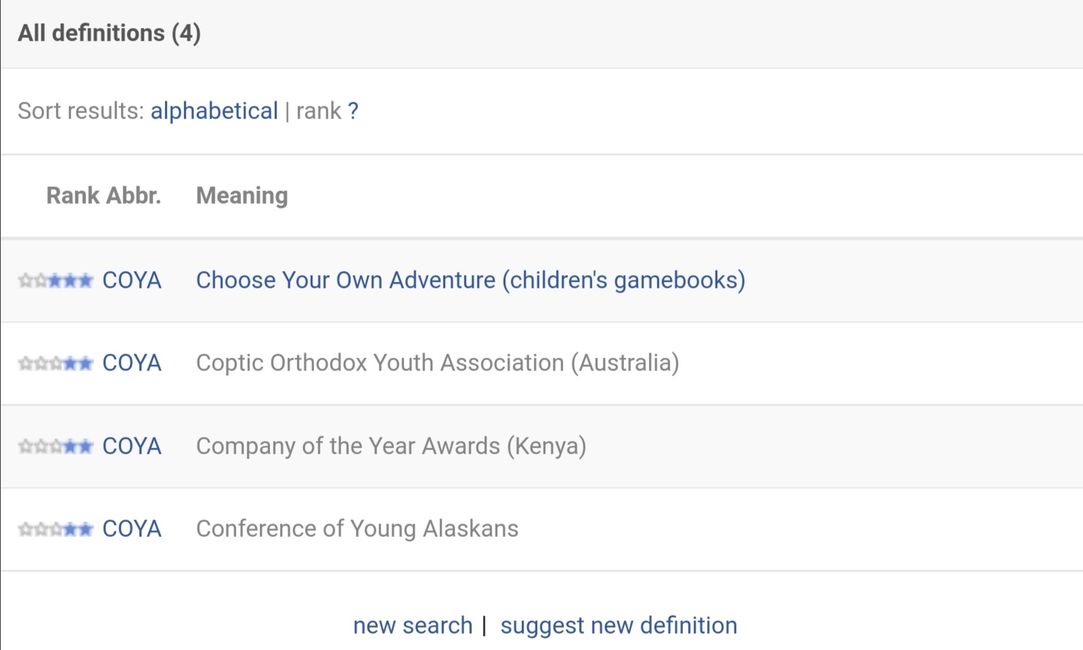1083x650 pixels.
Task: Select Company of the Year Awards (Kenya) text
Action: click(391, 446)
